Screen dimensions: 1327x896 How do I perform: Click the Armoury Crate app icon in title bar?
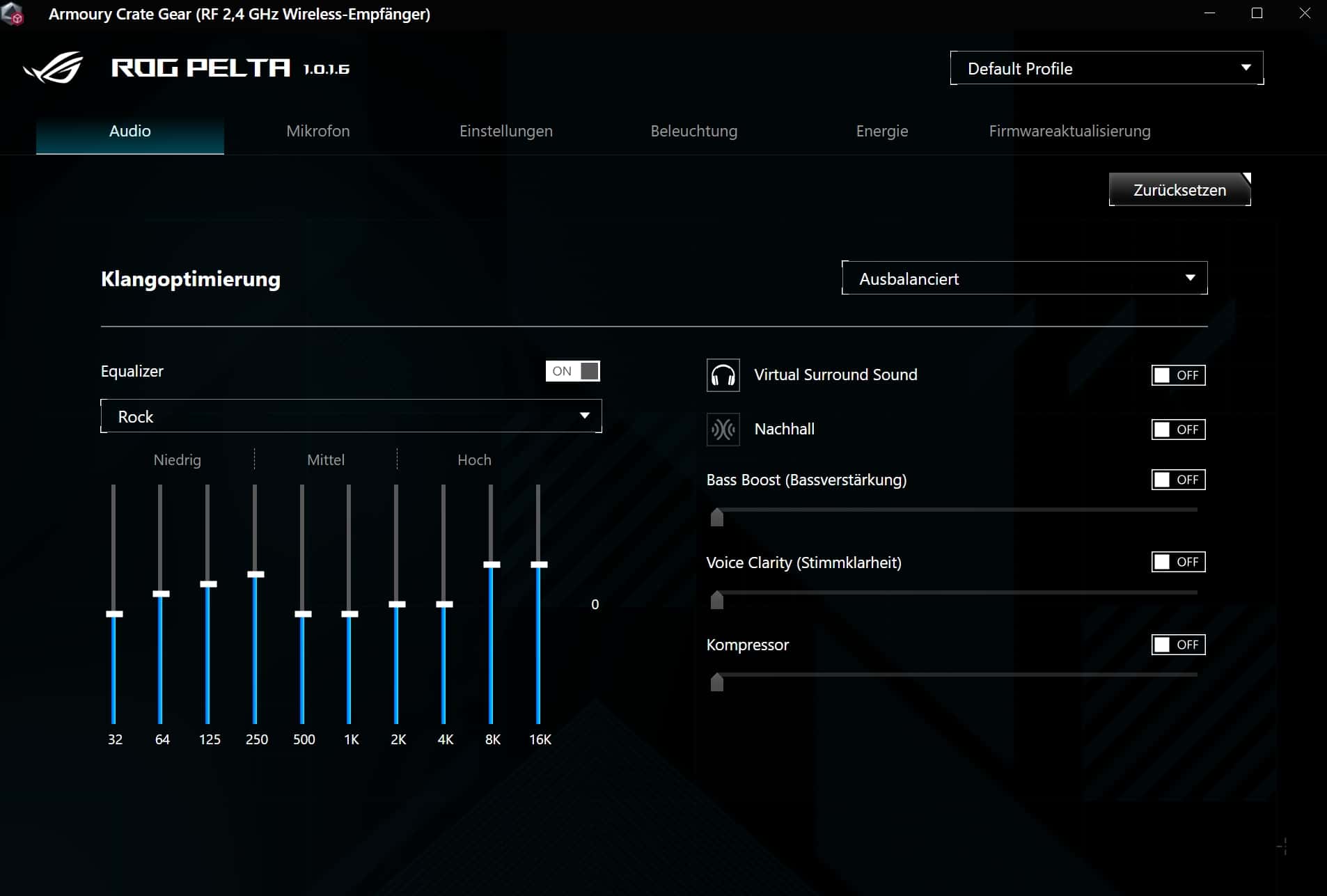pyautogui.click(x=13, y=14)
